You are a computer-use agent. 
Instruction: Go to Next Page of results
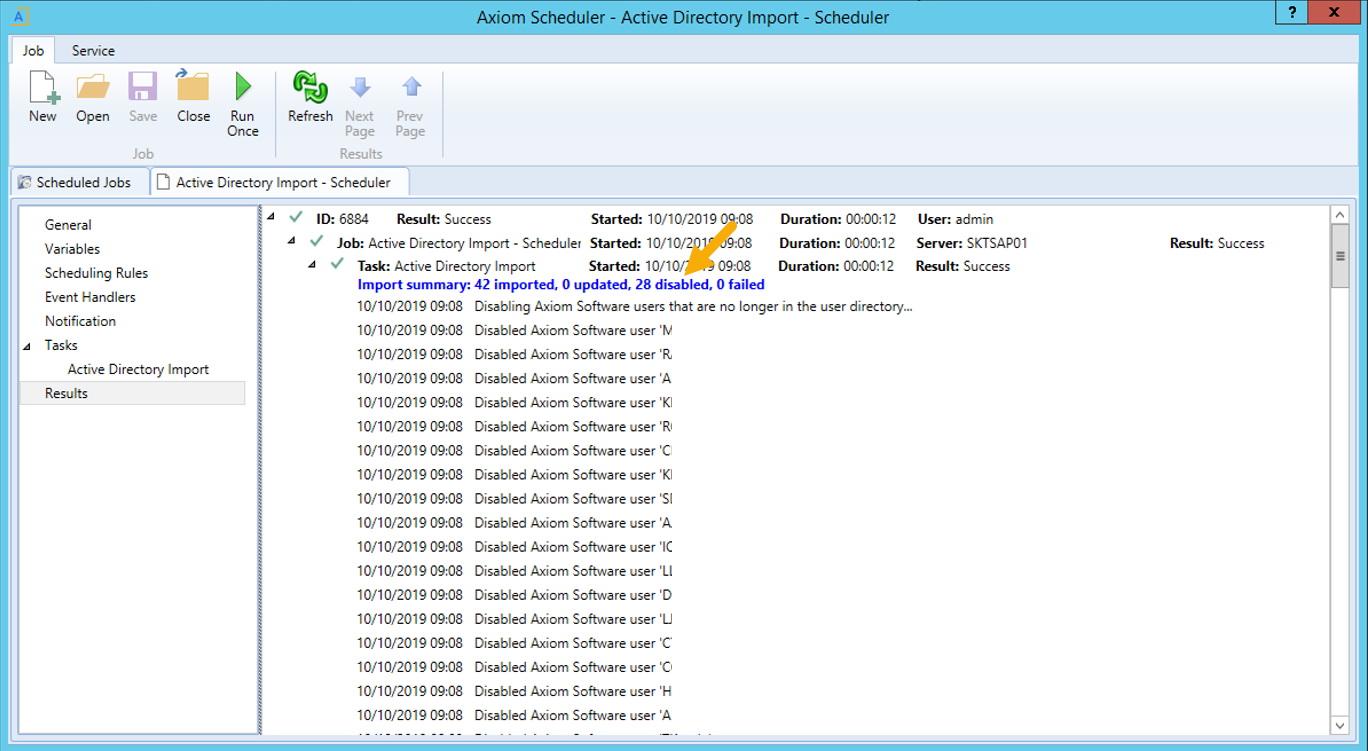point(360,104)
